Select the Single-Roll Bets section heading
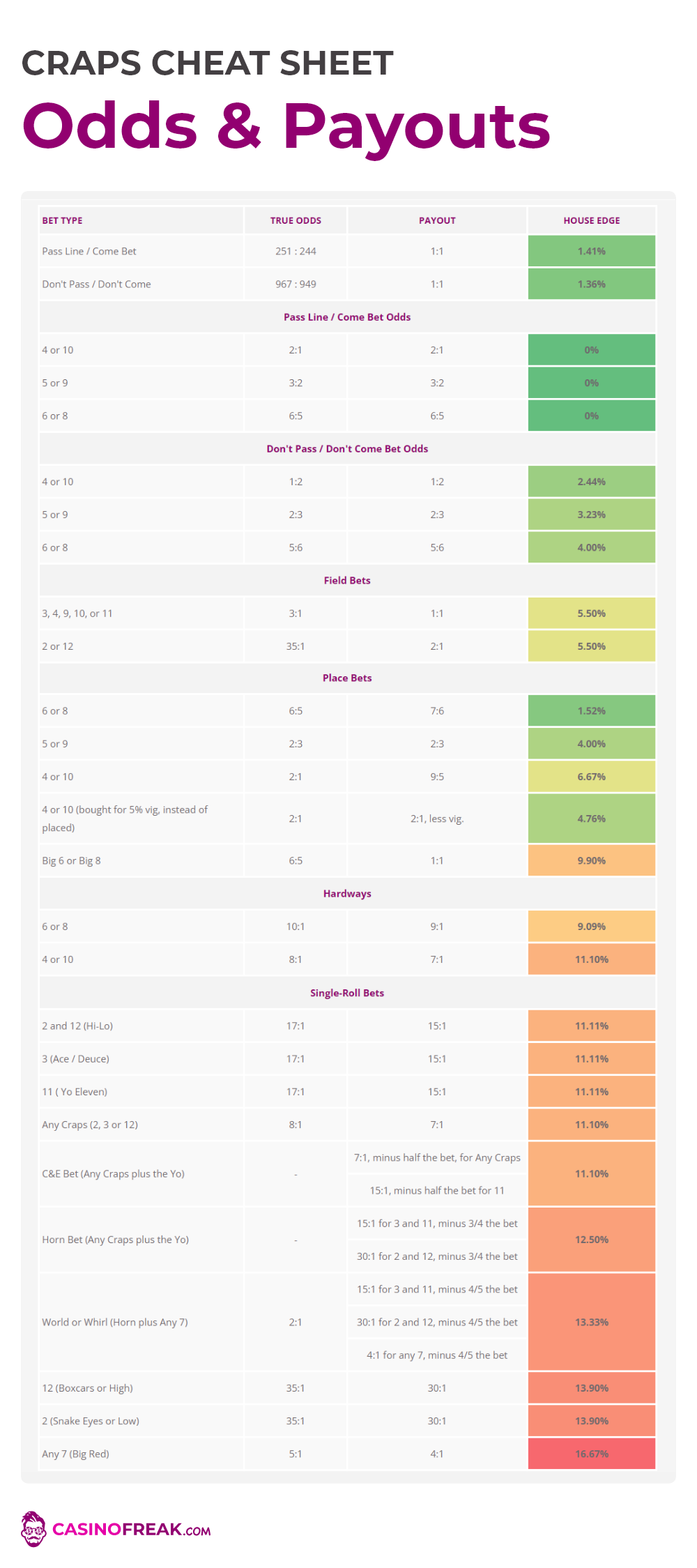Screen dimensions: 697x1568 pyautogui.click(x=347, y=993)
